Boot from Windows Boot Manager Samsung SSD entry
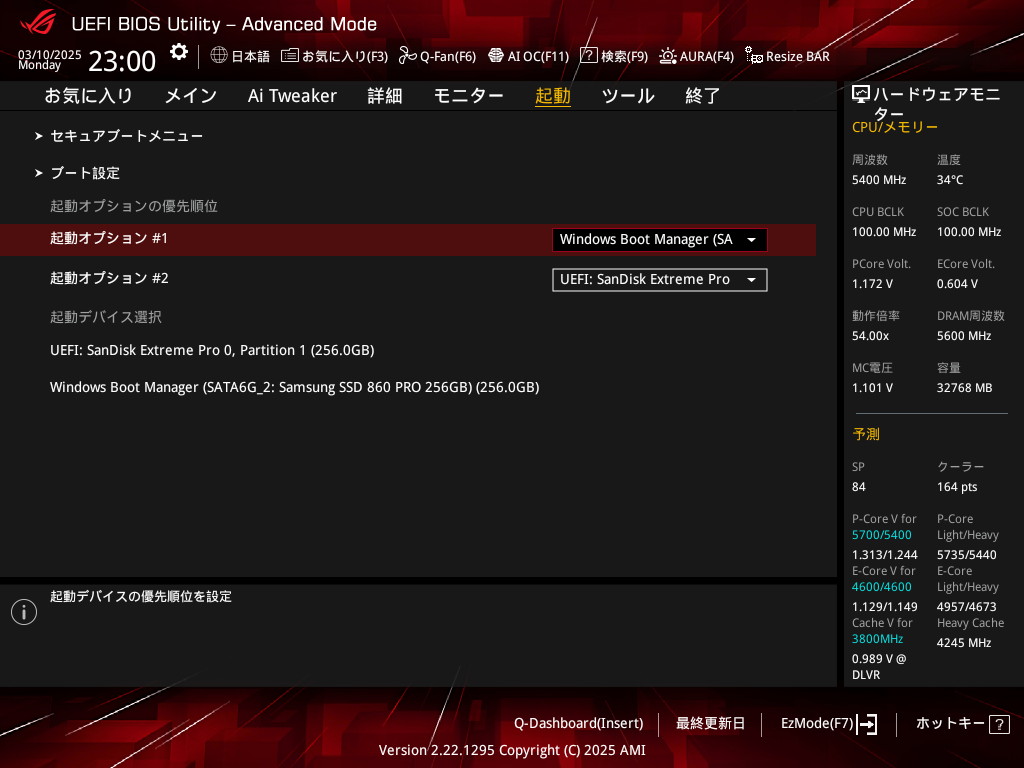 pyautogui.click(x=295, y=387)
